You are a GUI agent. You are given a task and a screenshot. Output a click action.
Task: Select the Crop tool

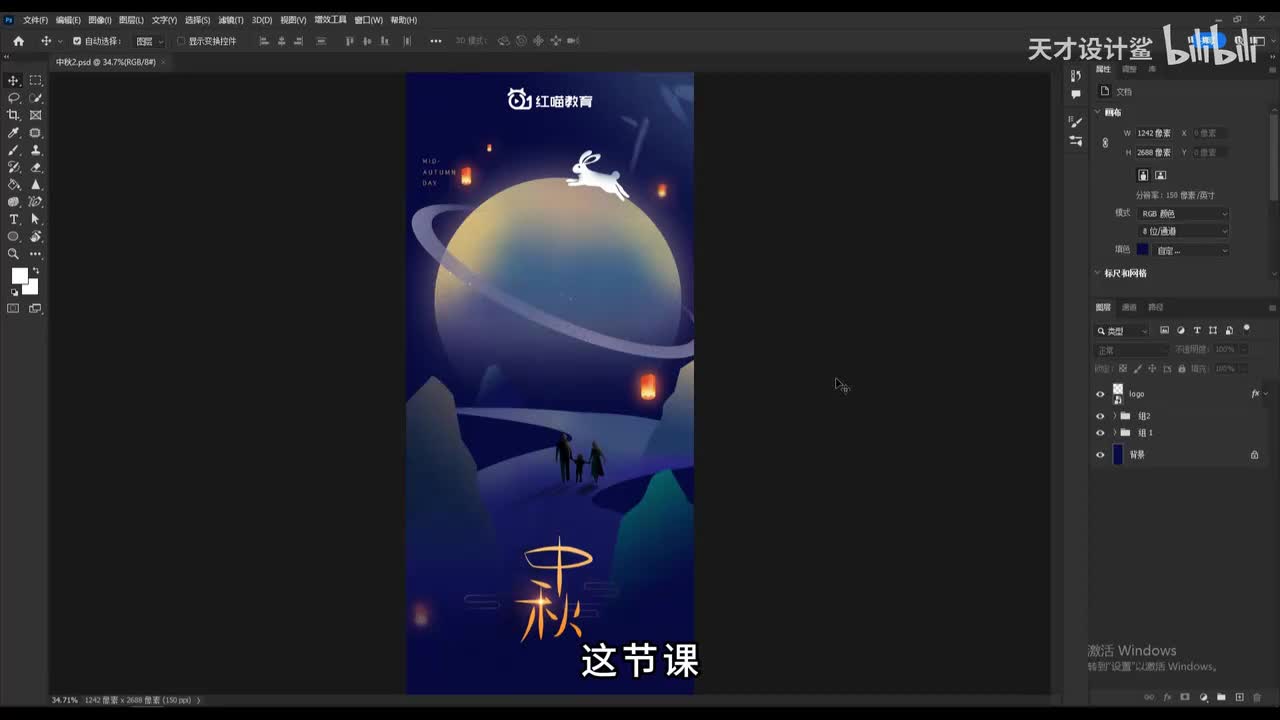(13, 115)
